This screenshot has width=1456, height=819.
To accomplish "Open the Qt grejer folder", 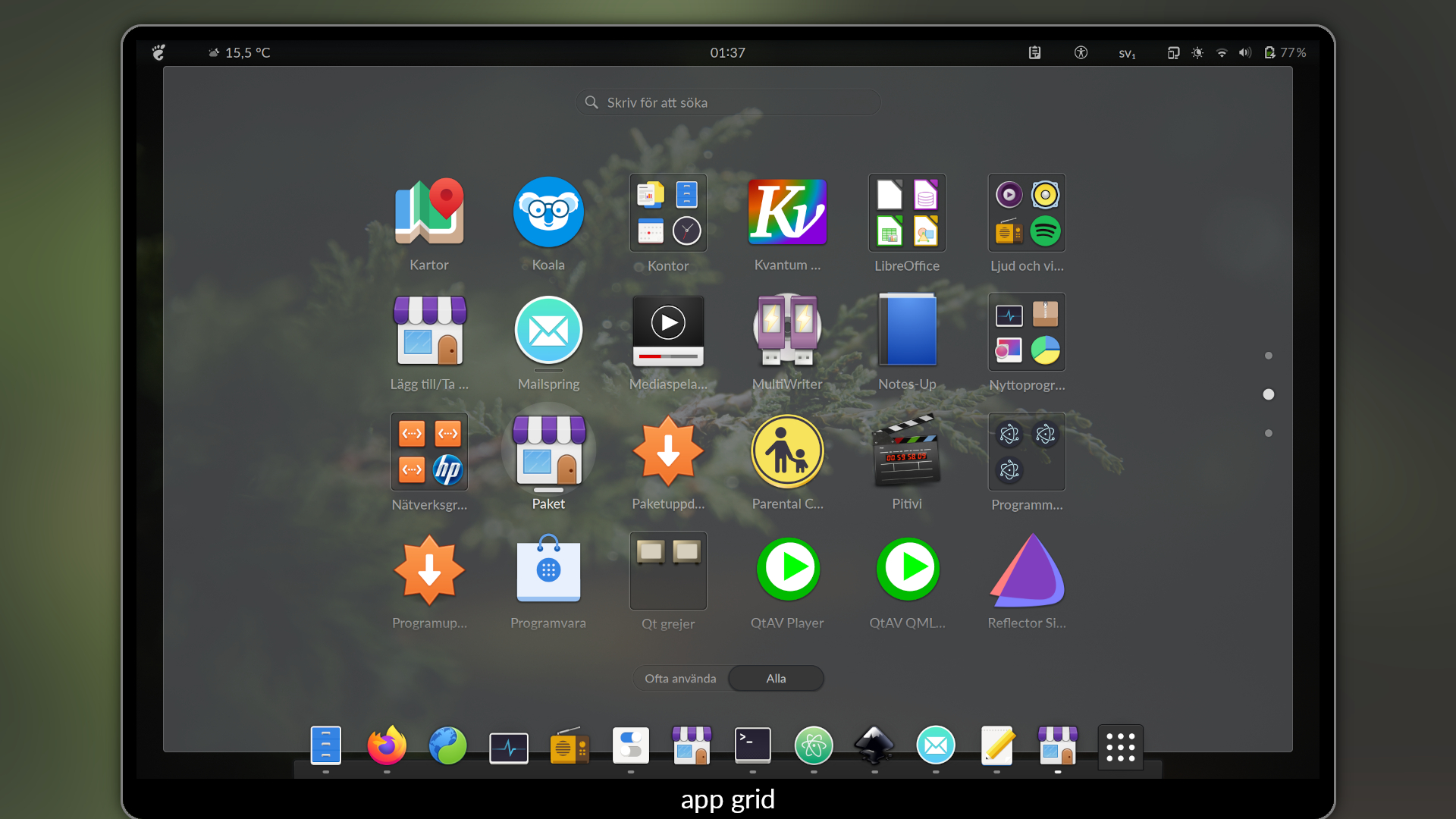I will pos(668,571).
